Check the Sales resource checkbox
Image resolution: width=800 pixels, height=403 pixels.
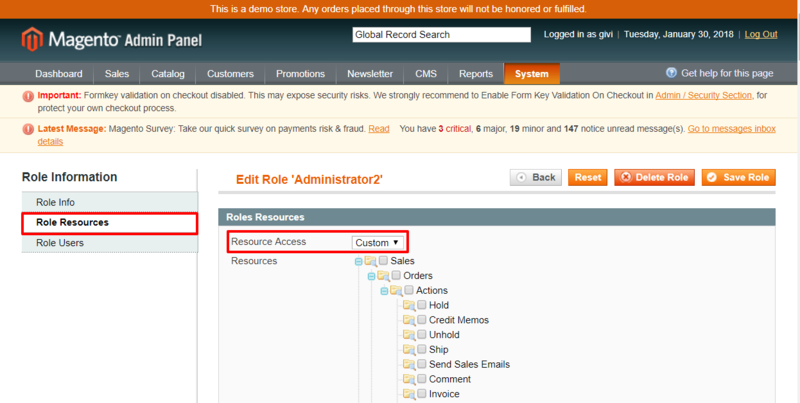pos(383,261)
